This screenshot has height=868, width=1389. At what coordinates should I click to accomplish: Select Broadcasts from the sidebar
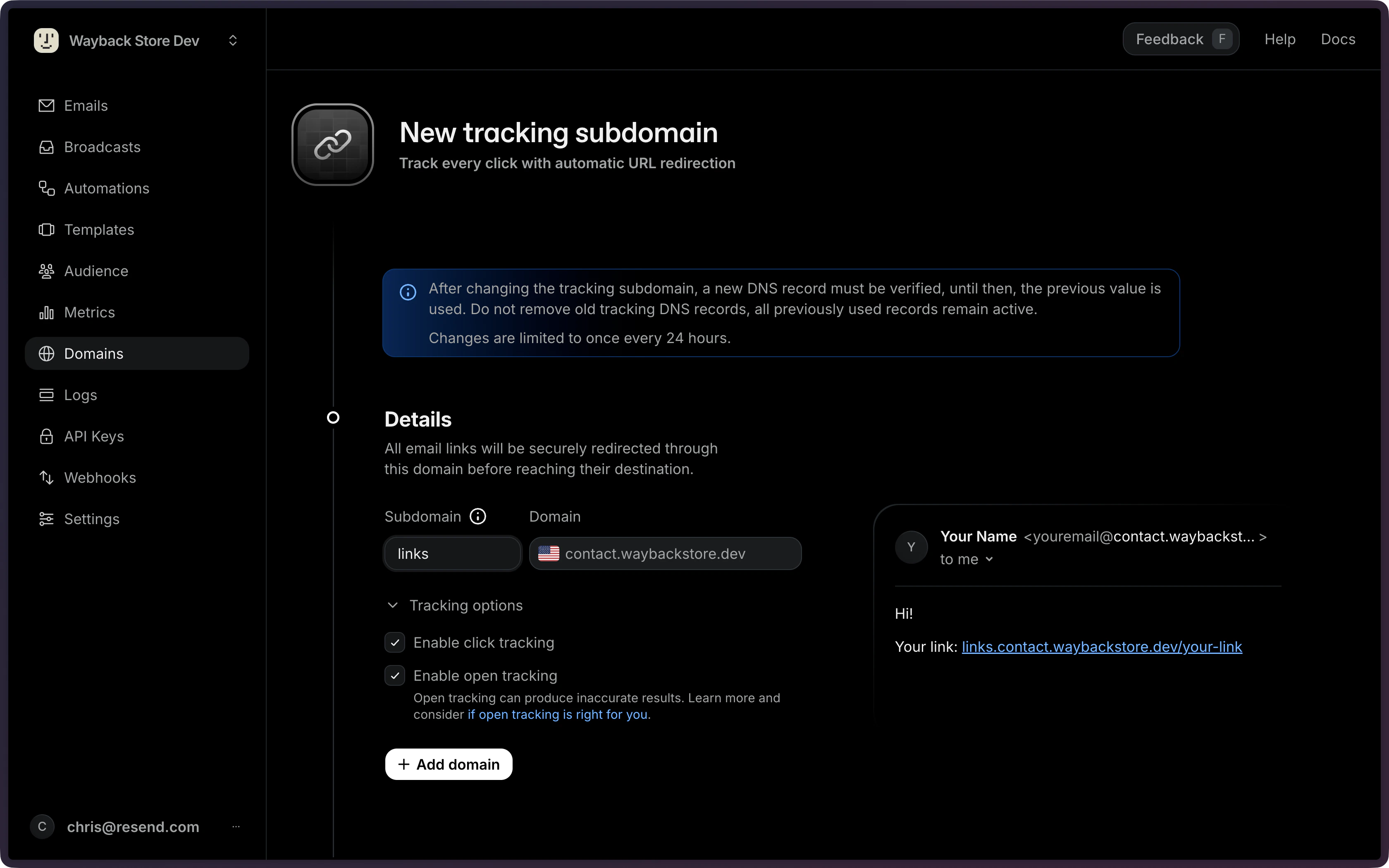(102, 147)
